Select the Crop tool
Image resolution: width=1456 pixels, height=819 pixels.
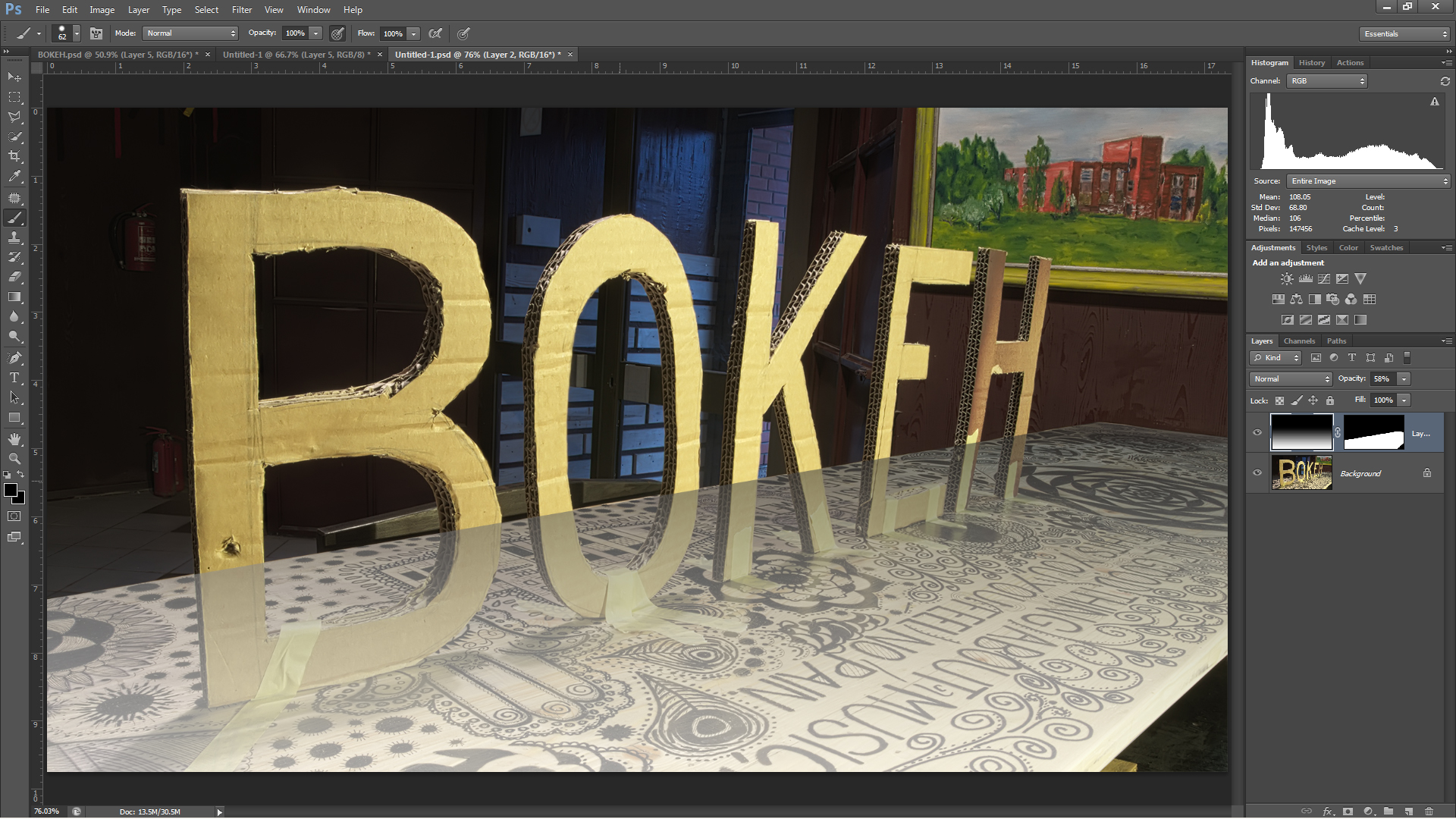tap(14, 156)
